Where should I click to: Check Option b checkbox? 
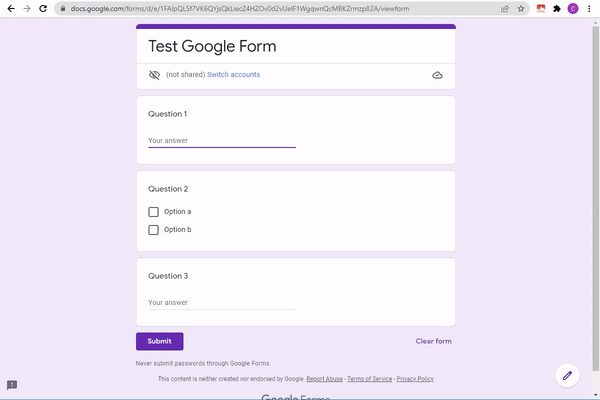point(153,230)
